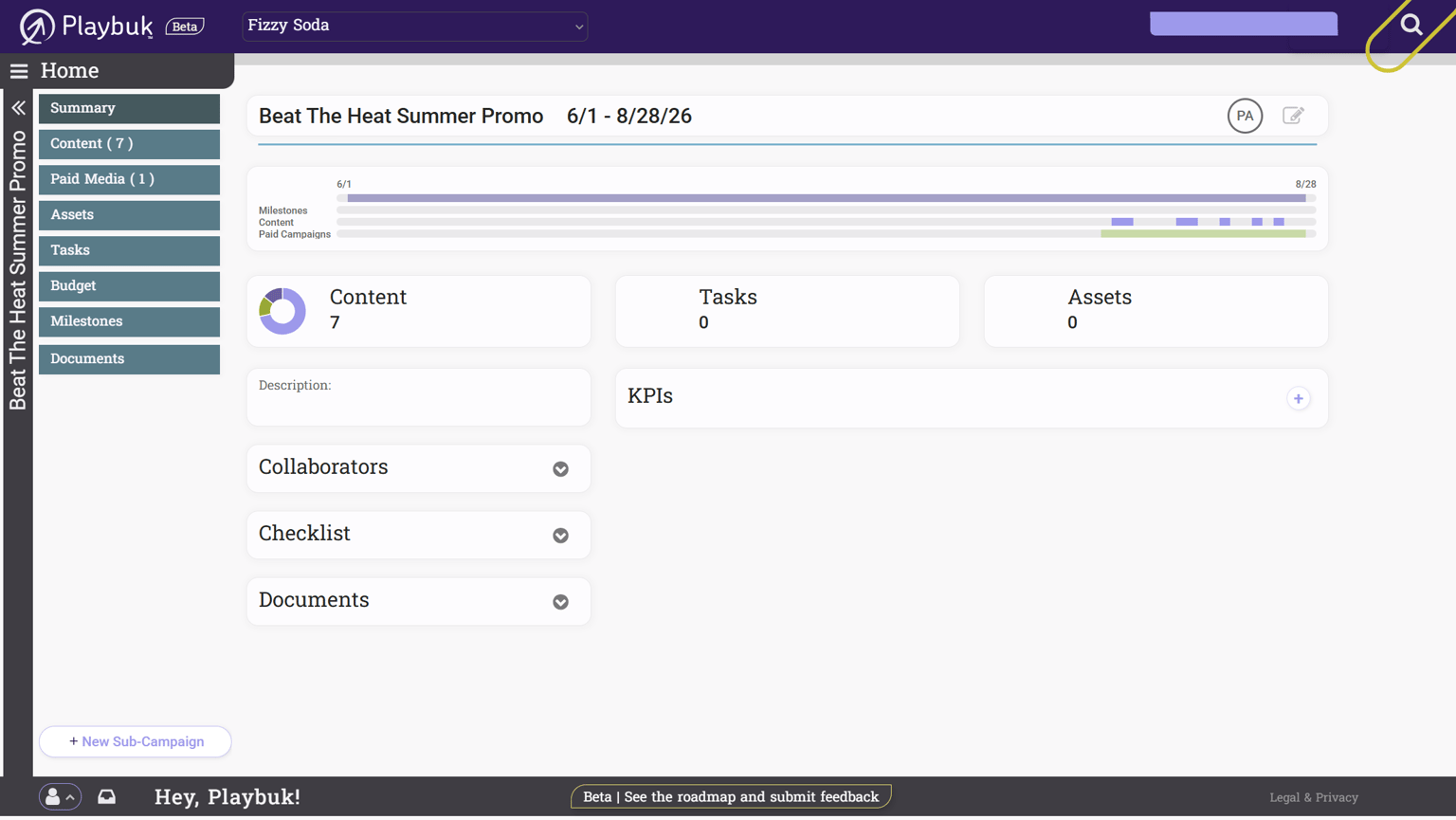Open the Legal & Privacy link
Viewport: 1456px width, 820px height.
pyautogui.click(x=1314, y=798)
